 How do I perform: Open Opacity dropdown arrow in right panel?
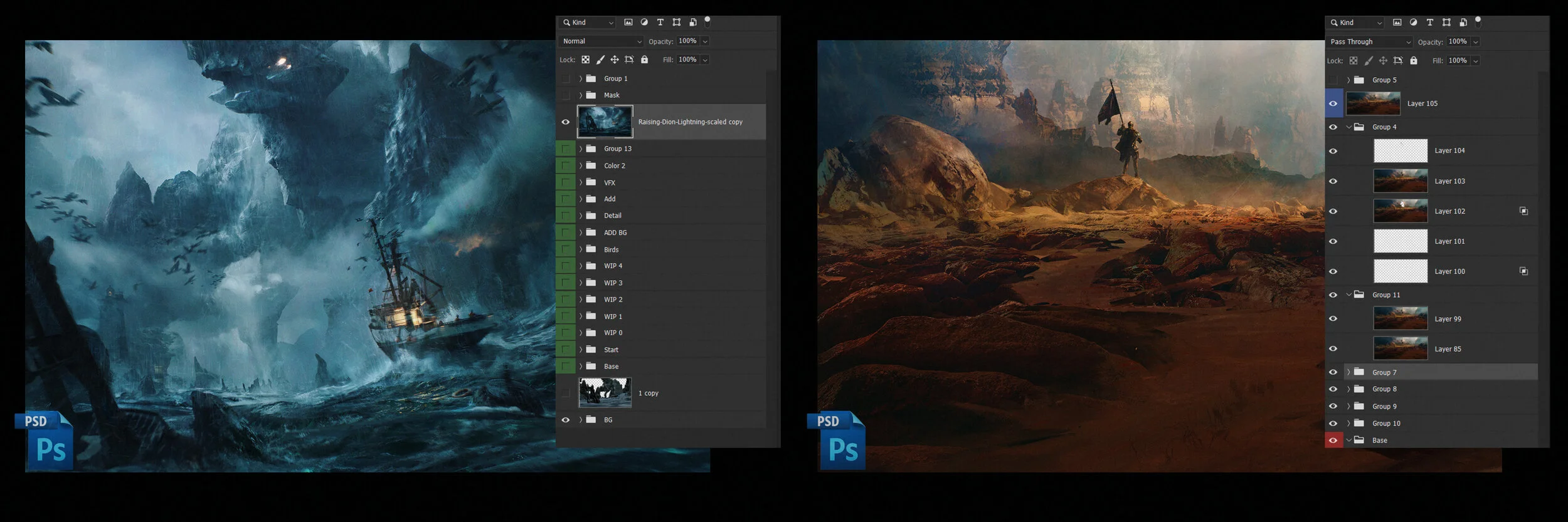[x=1475, y=42]
